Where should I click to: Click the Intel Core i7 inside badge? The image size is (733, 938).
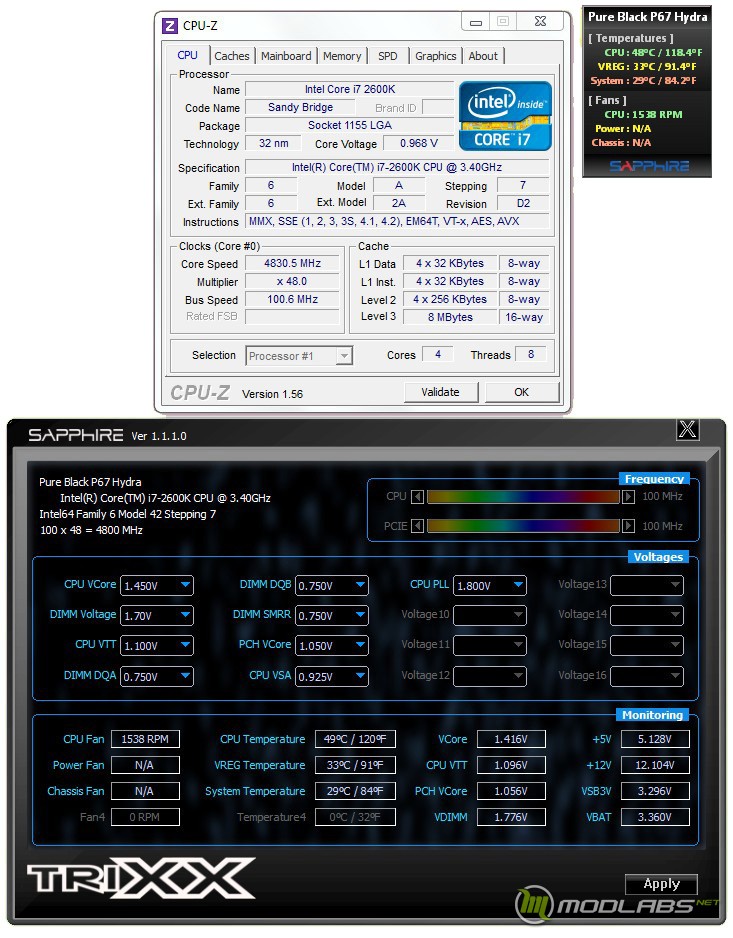[505, 116]
